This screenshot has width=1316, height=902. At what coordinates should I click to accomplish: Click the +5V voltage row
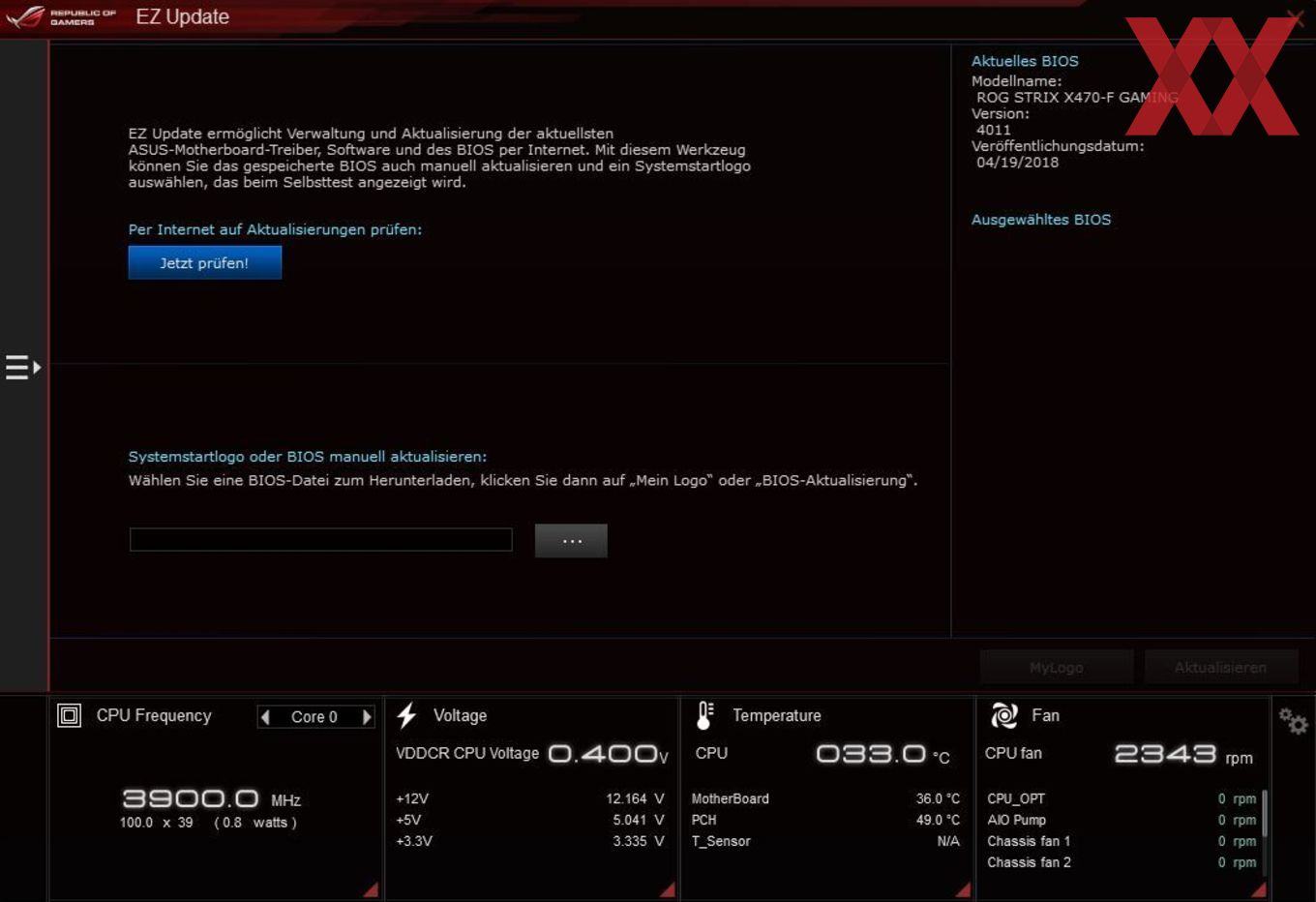529,820
